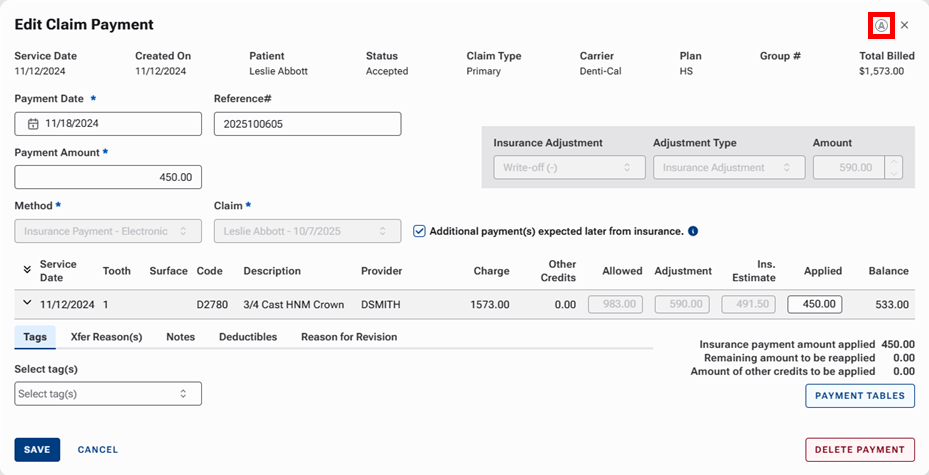Uncheck Additional payment(s) expected later checkbox

pyautogui.click(x=420, y=231)
